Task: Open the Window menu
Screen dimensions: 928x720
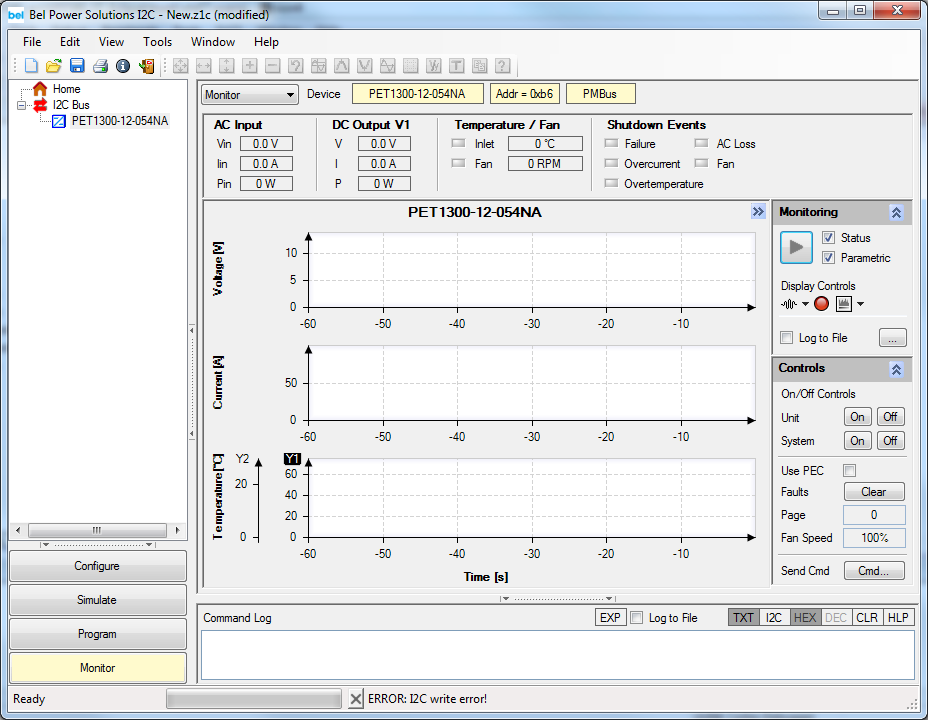Action: [x=212, y=42]
